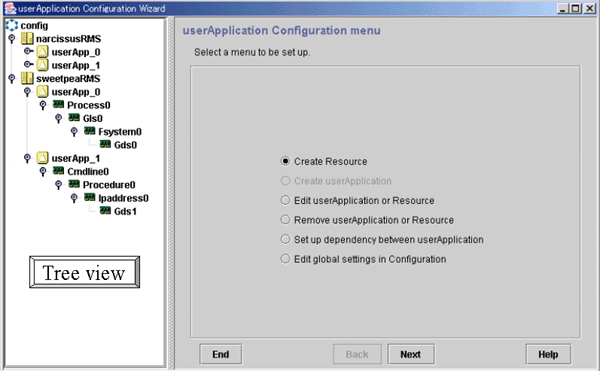The height and width of the screenshot is (371, 600).
Task: Select the Procedure0 tree item
Action: click(109, 185)
